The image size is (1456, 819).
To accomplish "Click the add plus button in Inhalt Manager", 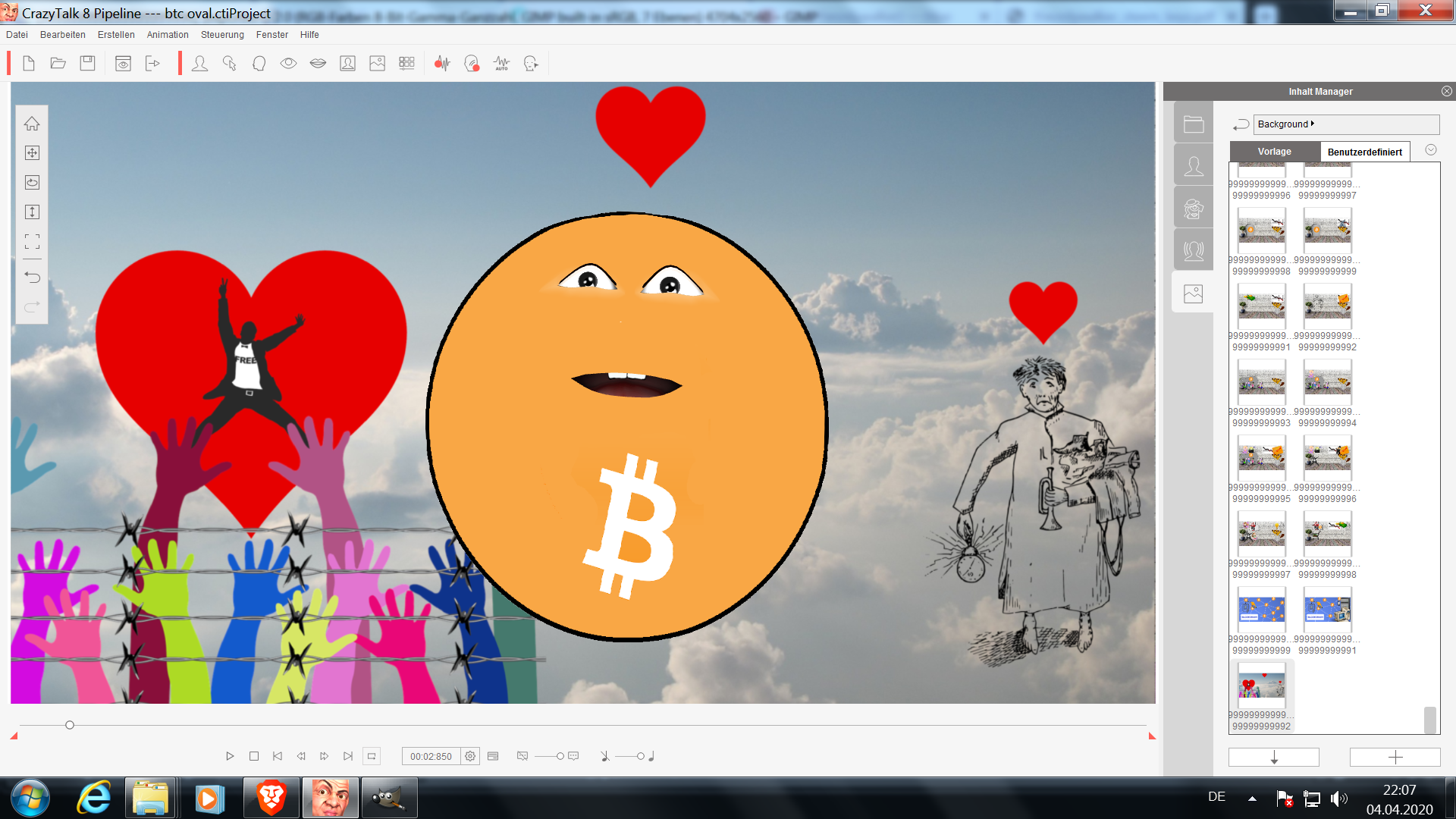I will coord(1395,757).
